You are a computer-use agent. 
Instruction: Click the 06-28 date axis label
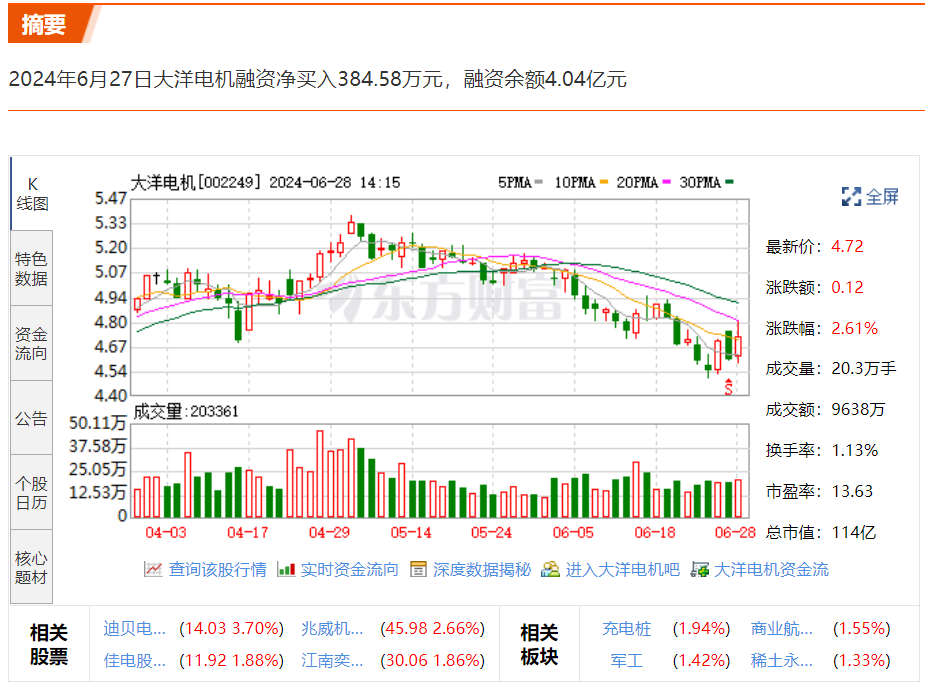[735, 533]
